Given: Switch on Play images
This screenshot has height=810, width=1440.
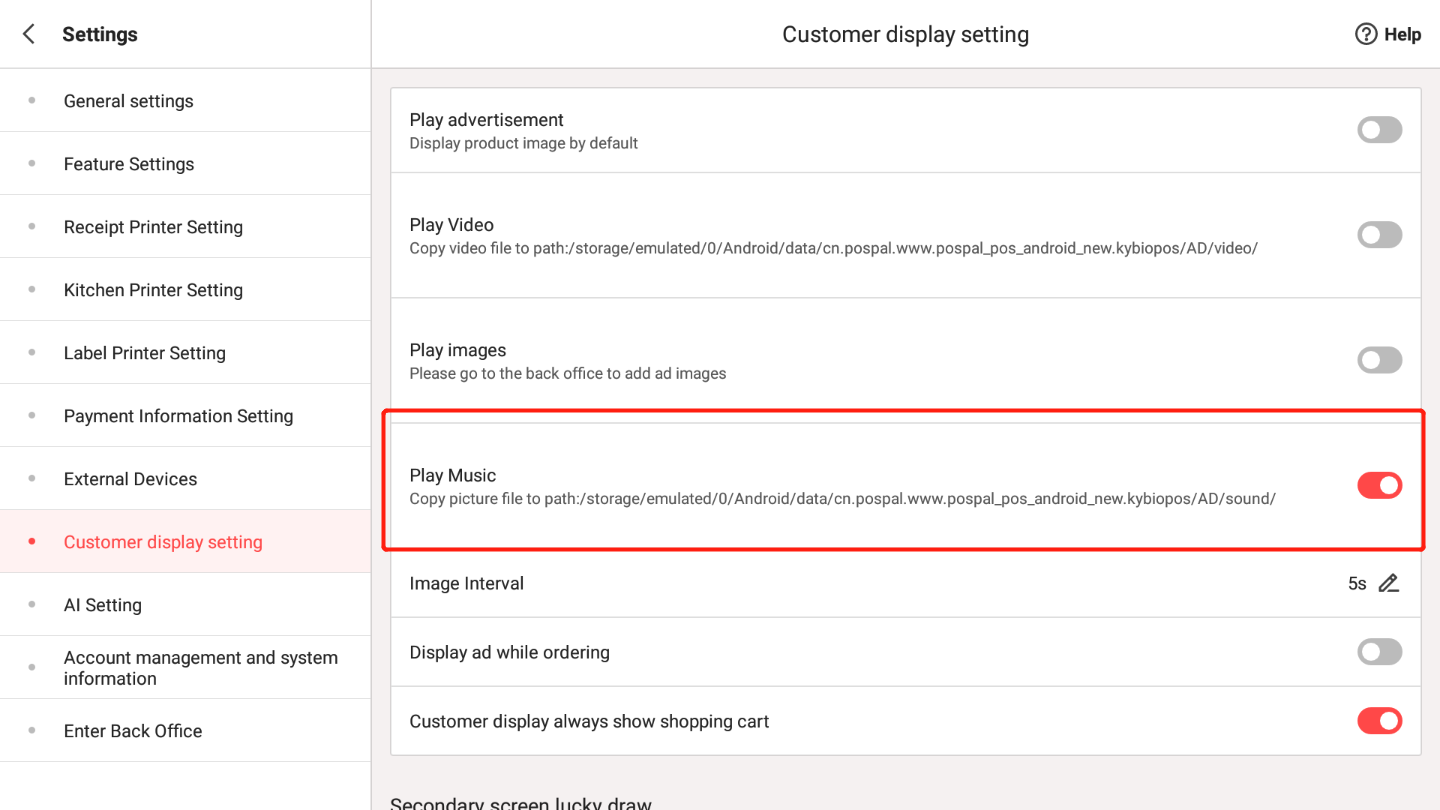Looking at the screenshot, I should pyautogui.click(x=1380, y=360).
